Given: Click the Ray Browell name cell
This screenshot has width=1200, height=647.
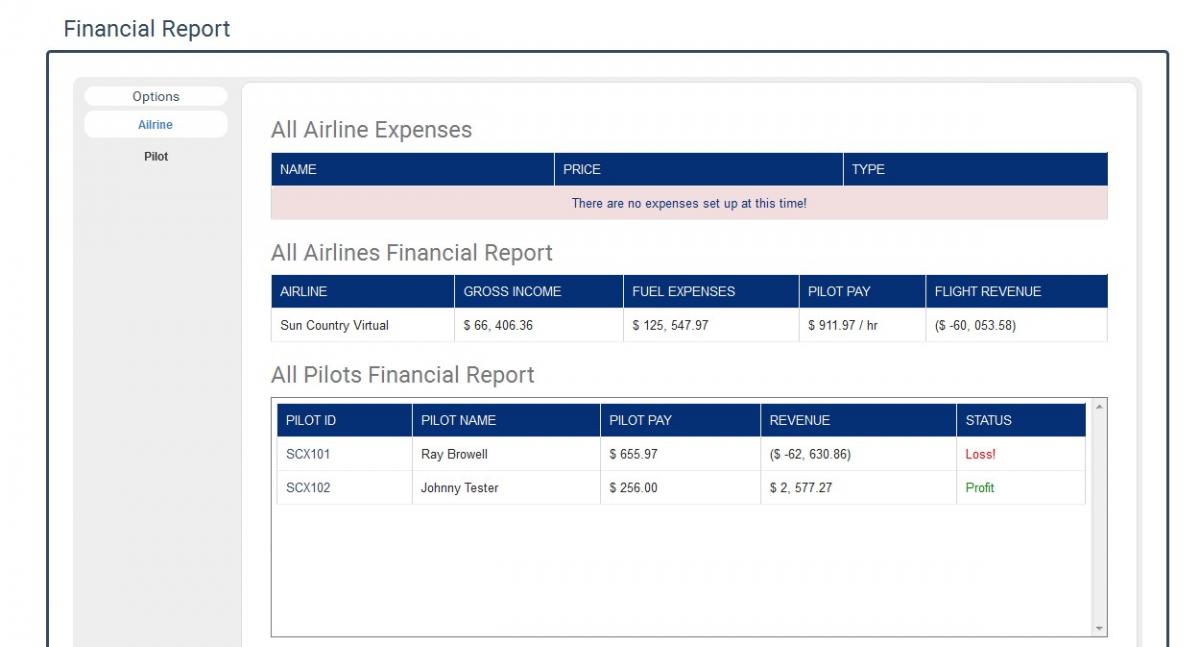Looking at the screenshot, I should pyautogui.click(x=506, y=454).
